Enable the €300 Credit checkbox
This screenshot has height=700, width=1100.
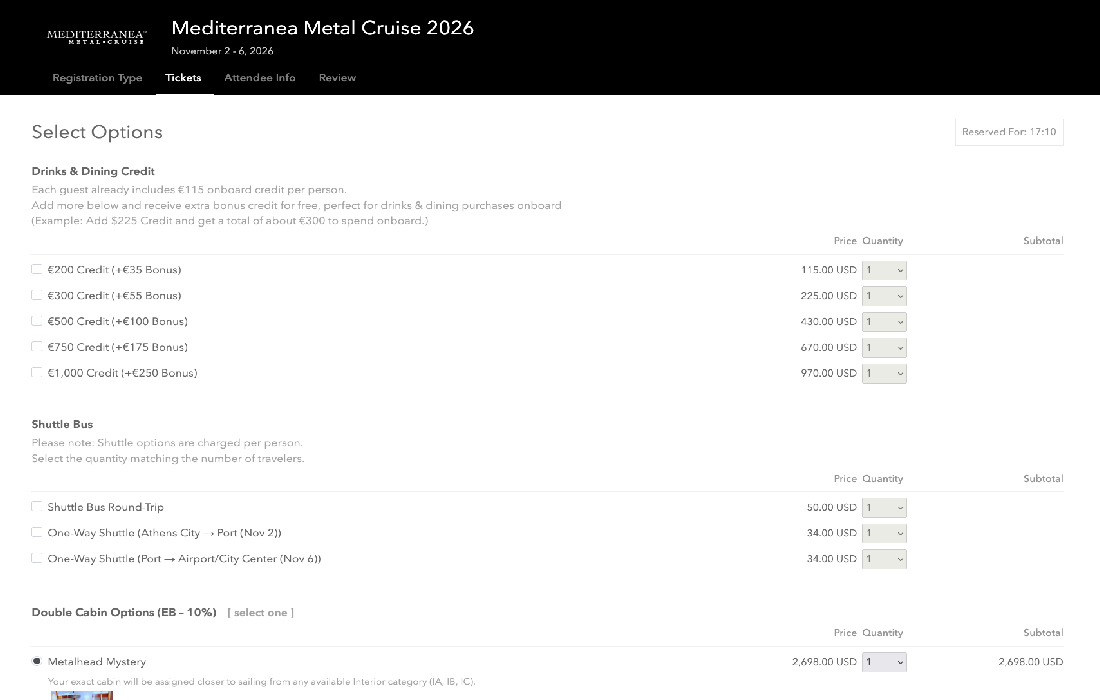point(37,295)
